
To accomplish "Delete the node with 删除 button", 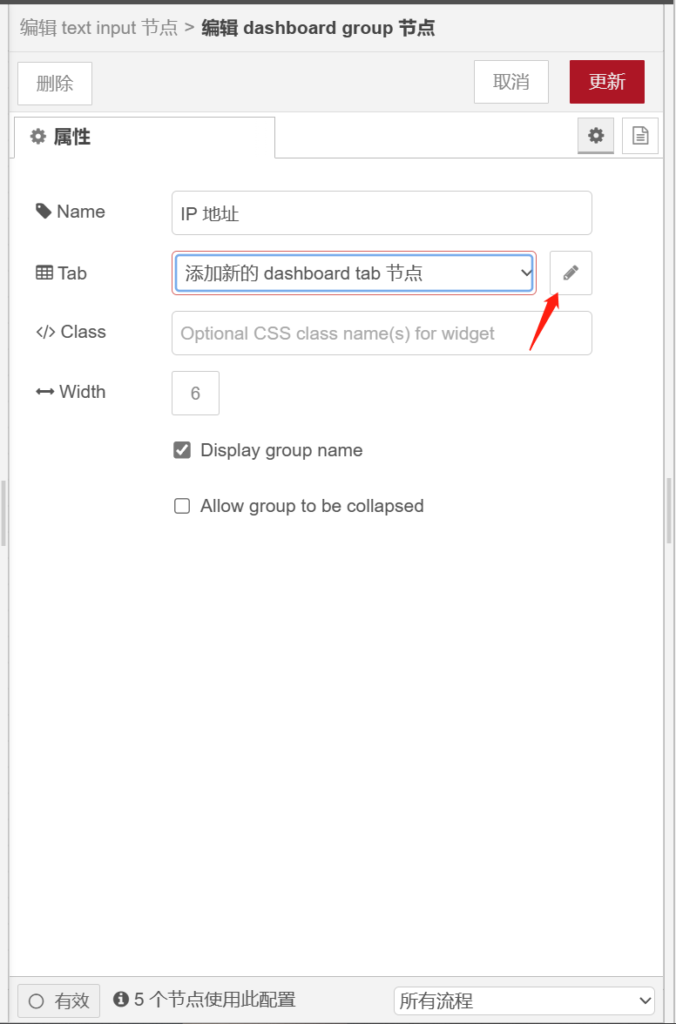I will (55, 84).
